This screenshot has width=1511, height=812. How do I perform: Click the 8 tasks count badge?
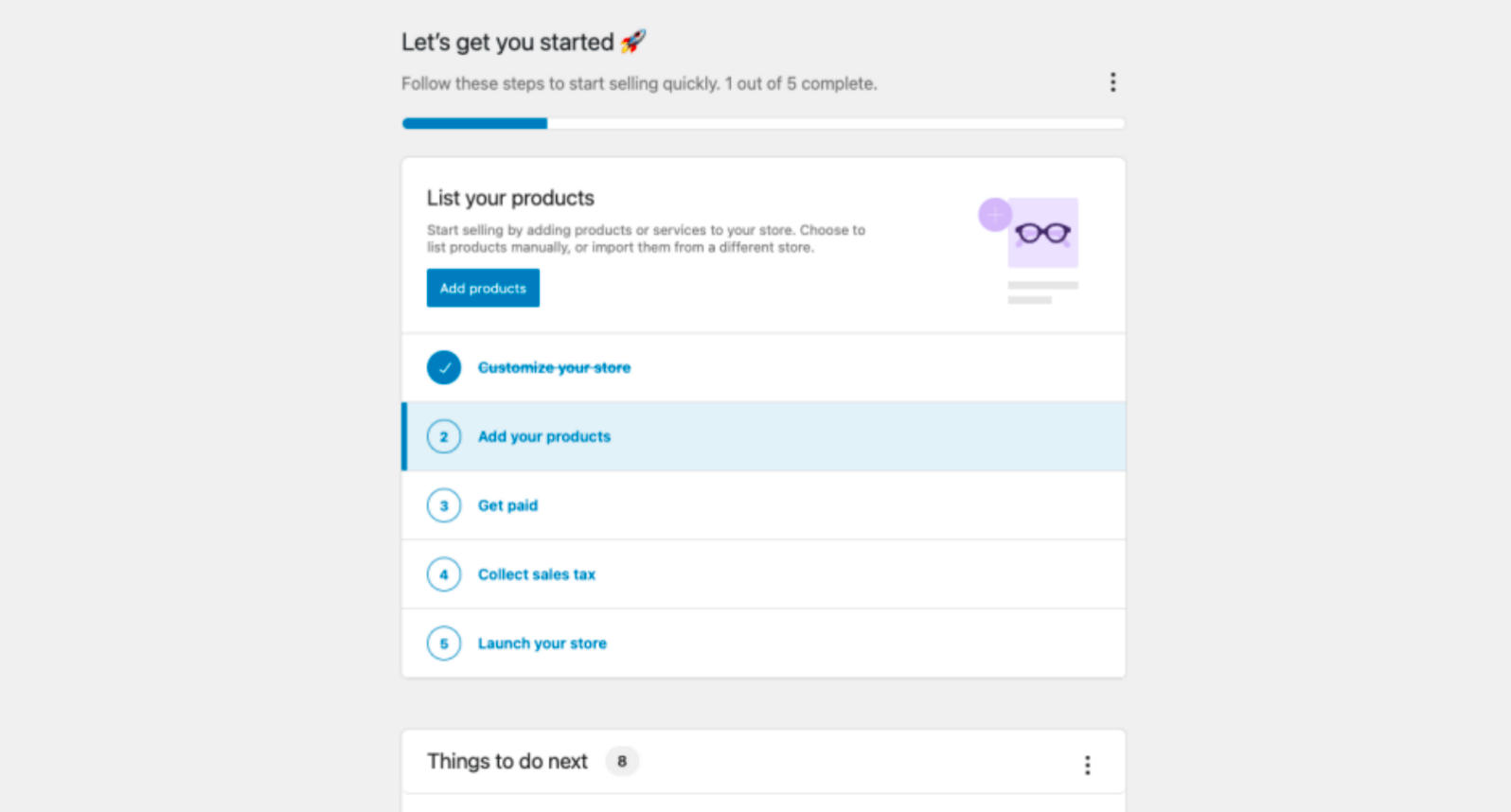click(622, 761)
